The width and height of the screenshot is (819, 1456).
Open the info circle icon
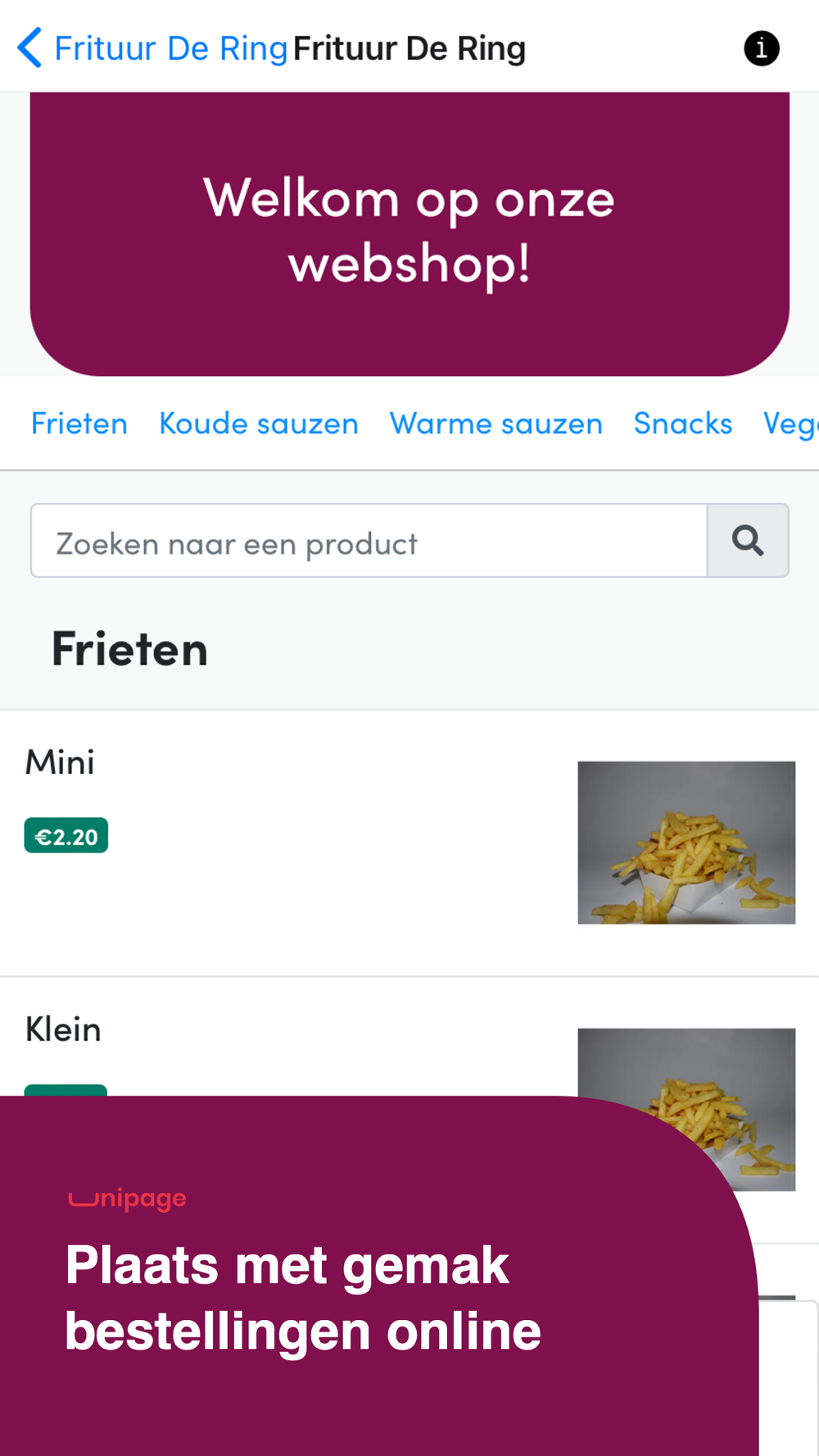coord(761,48)
